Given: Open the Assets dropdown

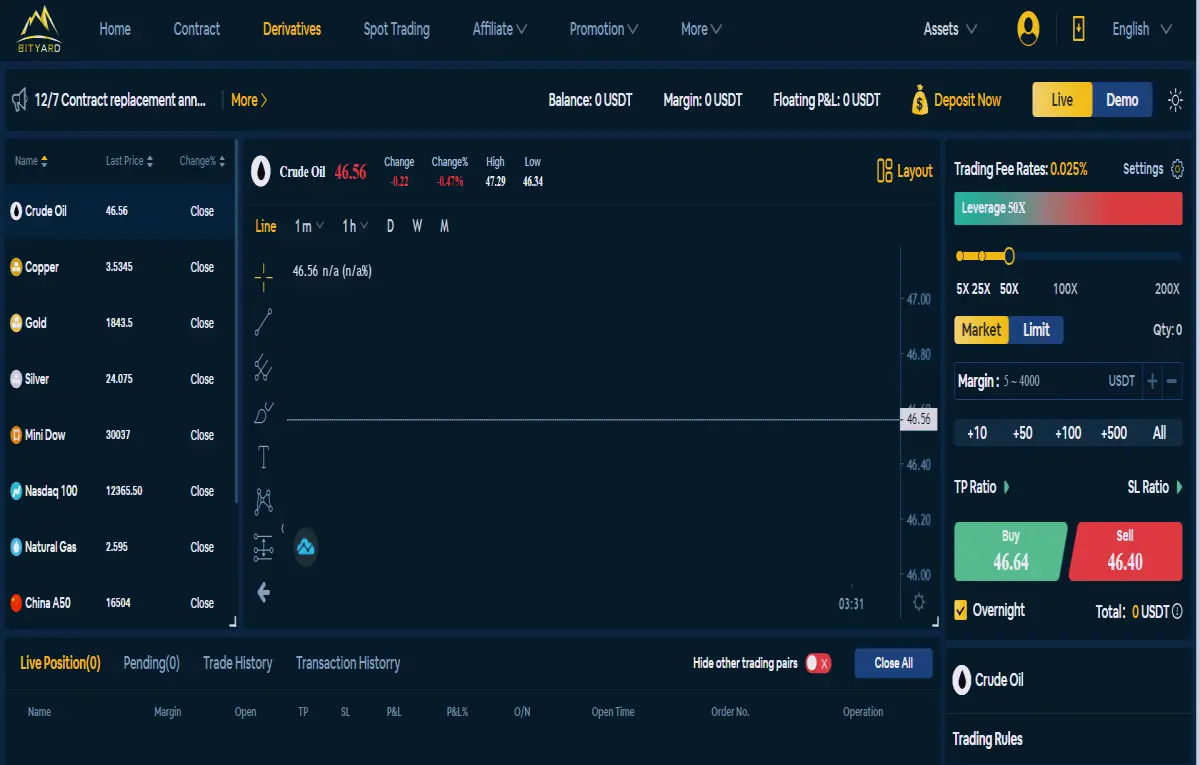Looking at the screenshot, I should click(x=950, y=29).
